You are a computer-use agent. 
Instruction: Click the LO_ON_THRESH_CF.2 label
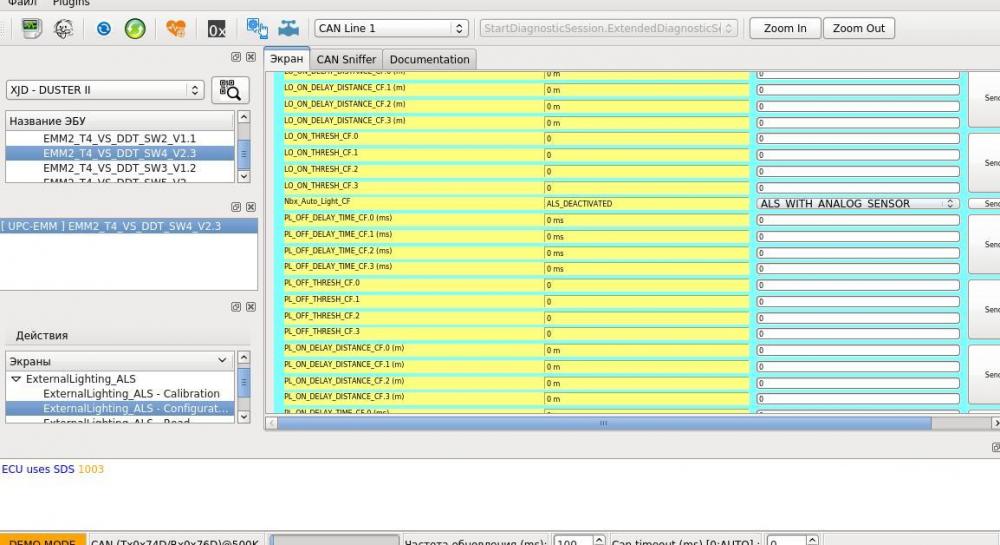click(x=321, y=169)
